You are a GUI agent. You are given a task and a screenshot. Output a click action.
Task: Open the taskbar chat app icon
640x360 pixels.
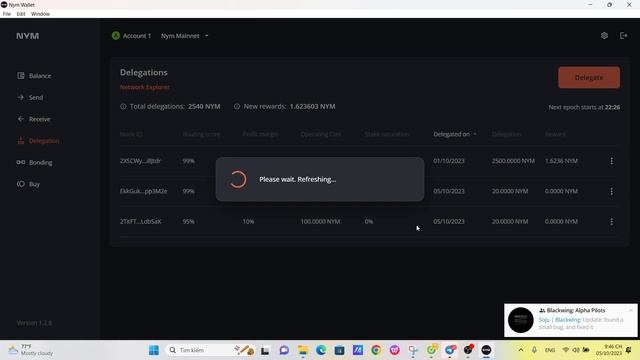(284, 350)
